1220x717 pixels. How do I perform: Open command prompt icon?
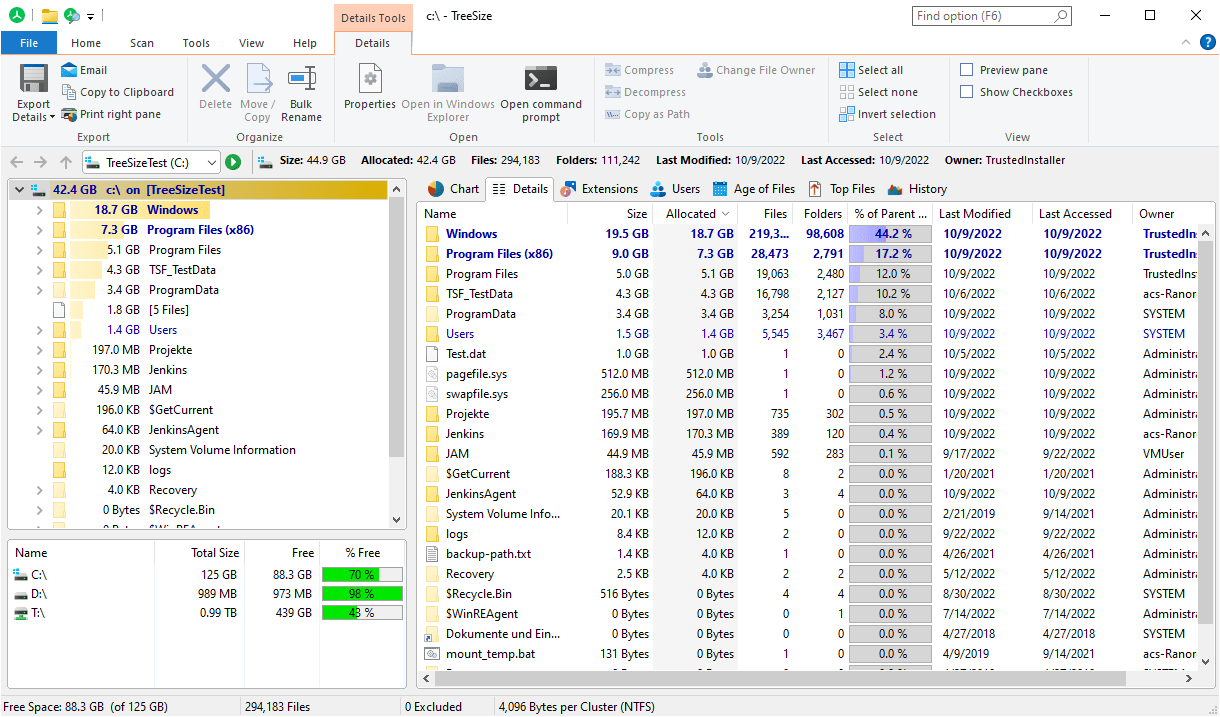[x=541, y=79]
